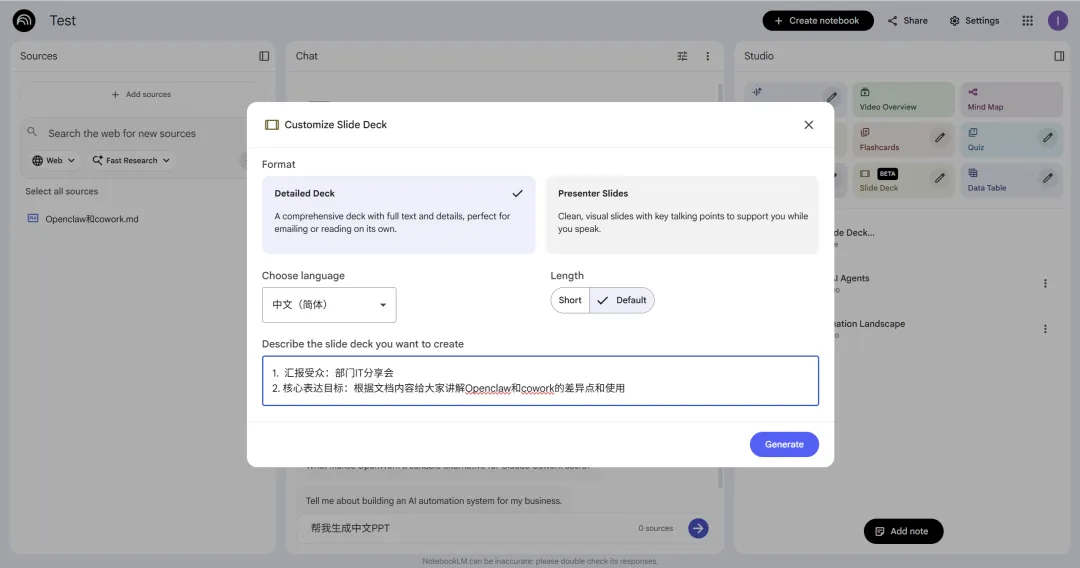This screenshot has width=1080, height=568.
Task: Open the Quiz tile
Action: [1012, 140]
